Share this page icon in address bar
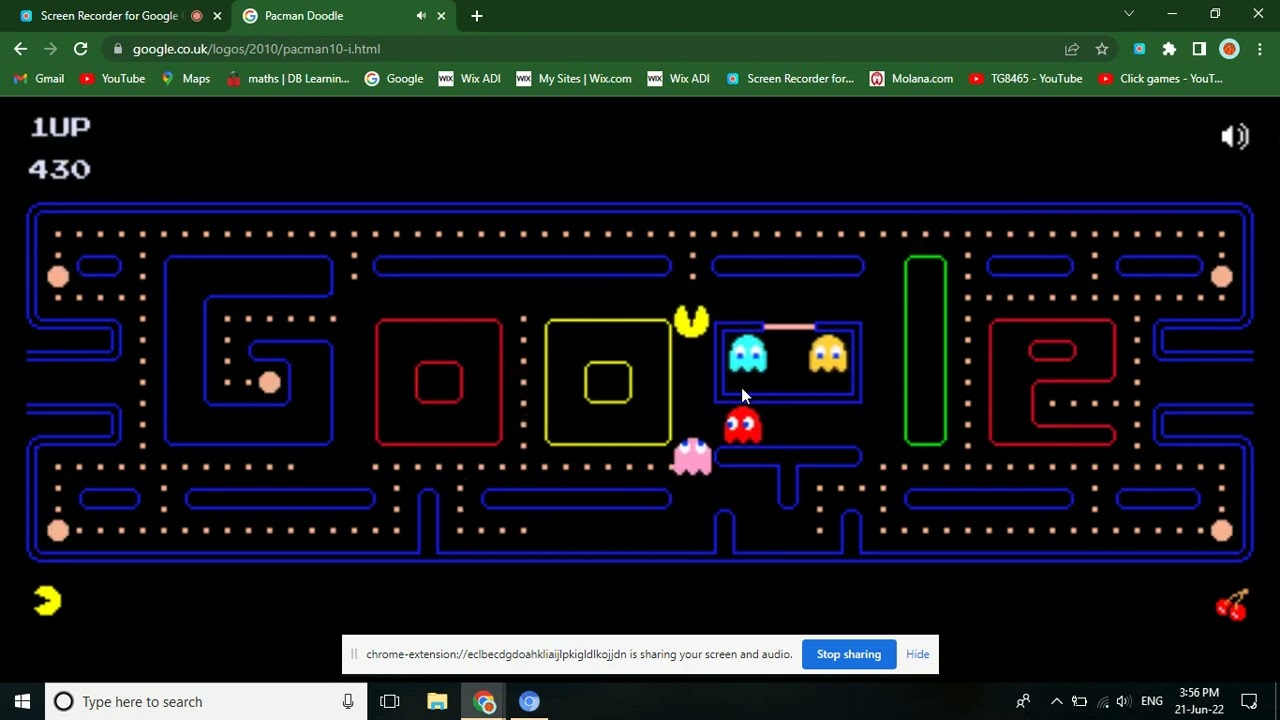This screenshot has width=1280, height=720. click(x=1072, y=49)
